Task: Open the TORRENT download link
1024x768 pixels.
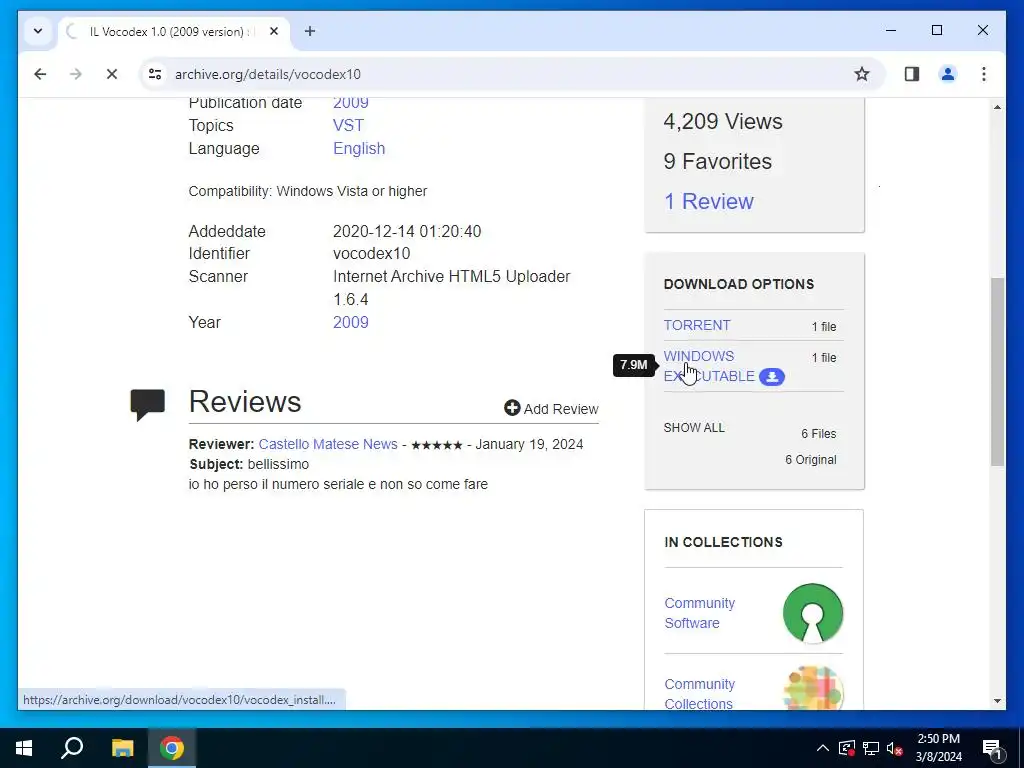Action: click(x=697, y=325)
